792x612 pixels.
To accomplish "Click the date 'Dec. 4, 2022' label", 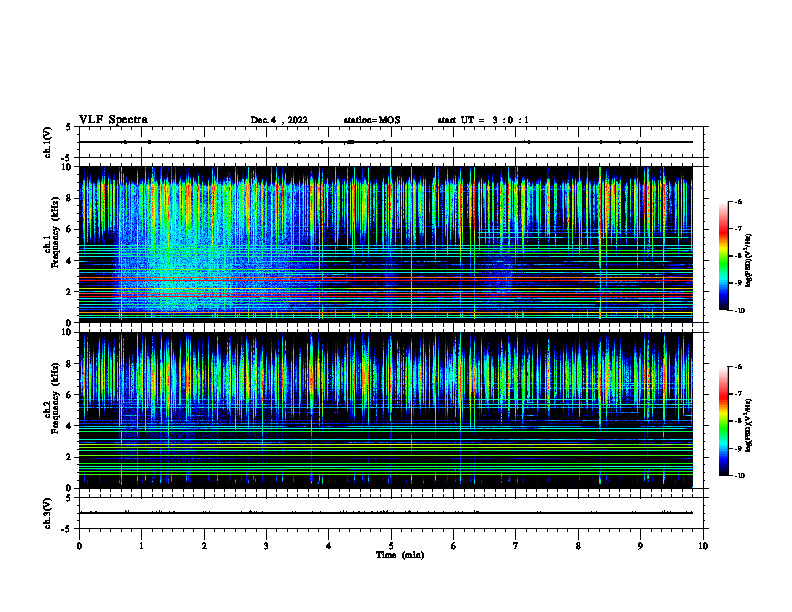I will click(x=279, y=120).
